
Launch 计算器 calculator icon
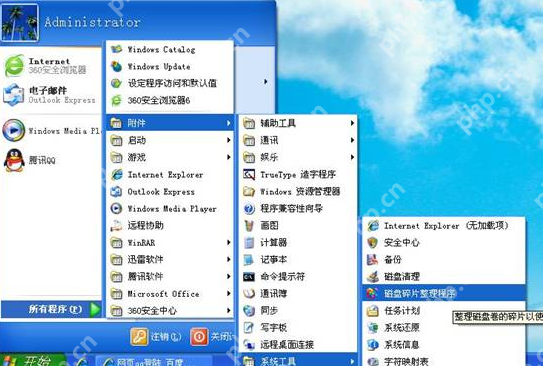[x=249, y=242]
